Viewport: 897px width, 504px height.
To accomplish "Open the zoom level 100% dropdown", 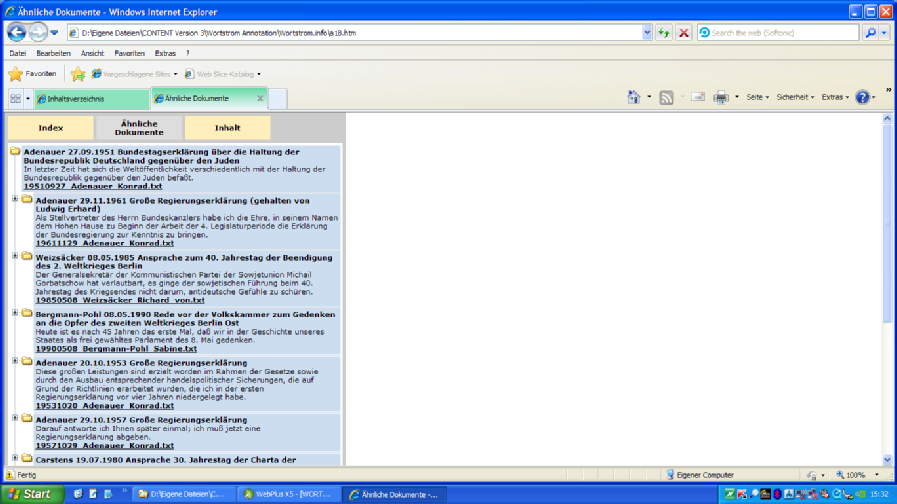I will (859, 475).
